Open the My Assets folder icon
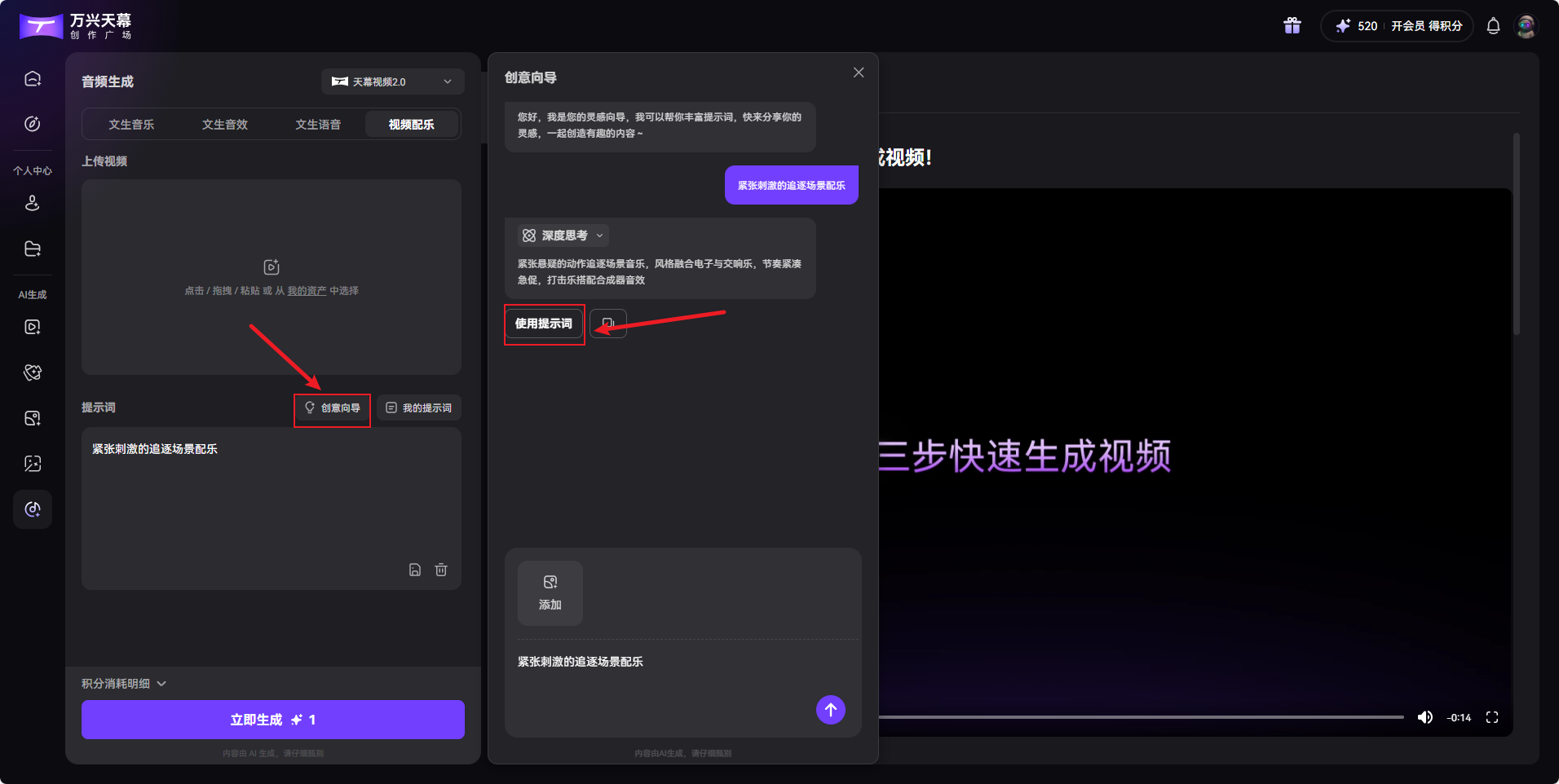Viewport: 1559px width, 784px height. tap(33, 249)
